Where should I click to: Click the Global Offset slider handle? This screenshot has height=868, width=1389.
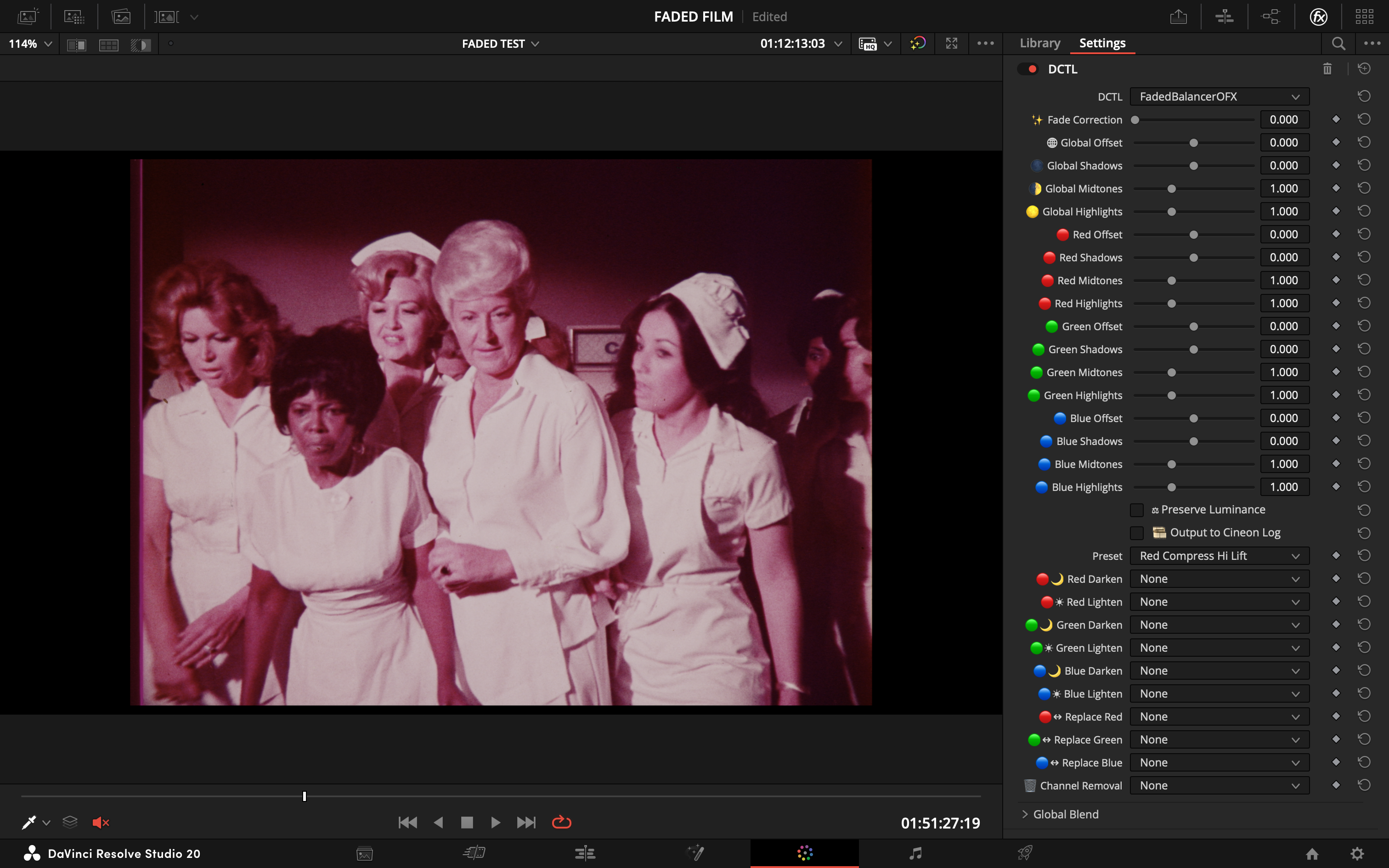coord(1194,143)
